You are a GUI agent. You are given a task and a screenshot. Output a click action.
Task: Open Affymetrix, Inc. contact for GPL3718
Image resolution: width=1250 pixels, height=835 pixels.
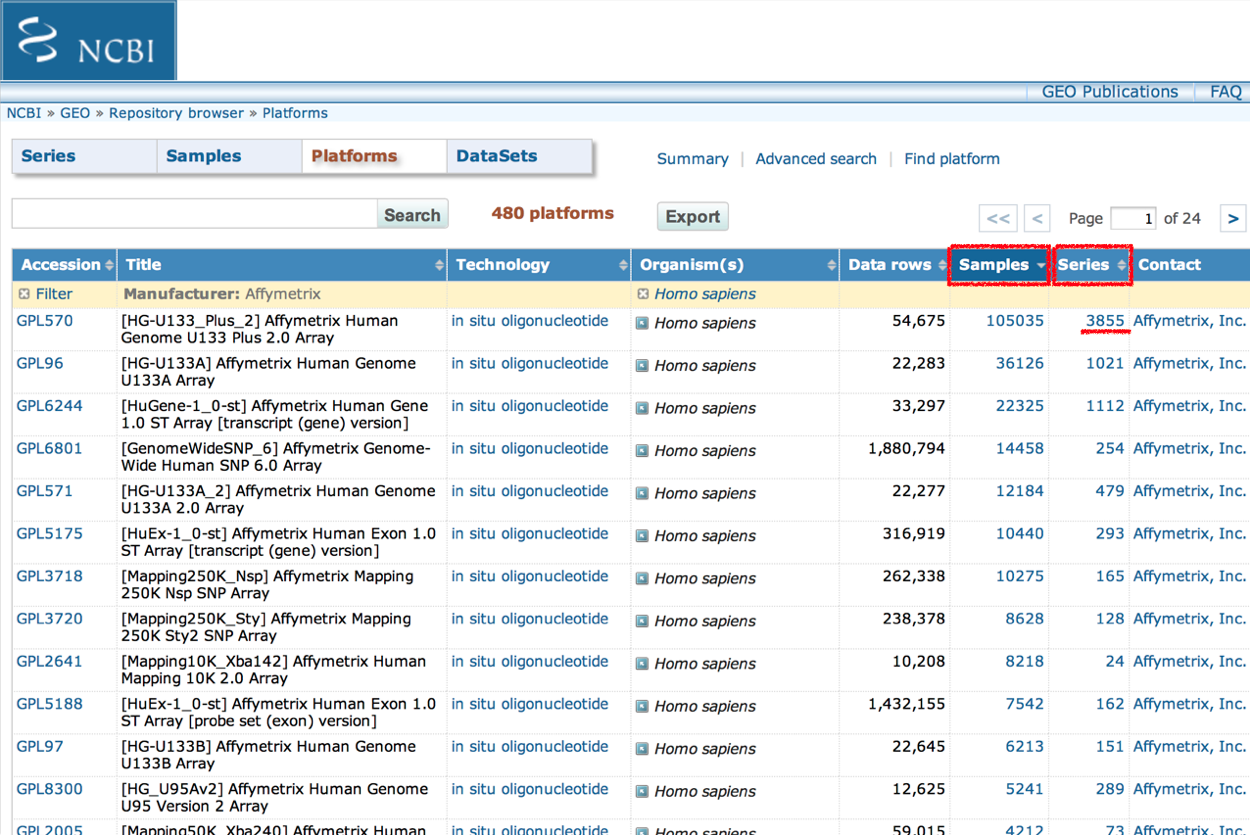(1190, 576)
